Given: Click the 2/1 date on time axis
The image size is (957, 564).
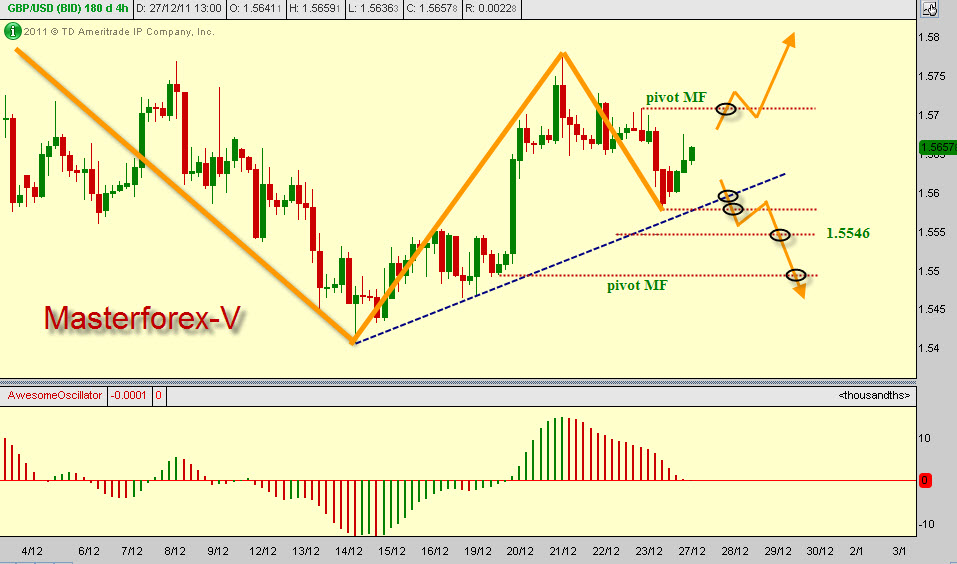Looking at the screenshot, I should point(856,551).
